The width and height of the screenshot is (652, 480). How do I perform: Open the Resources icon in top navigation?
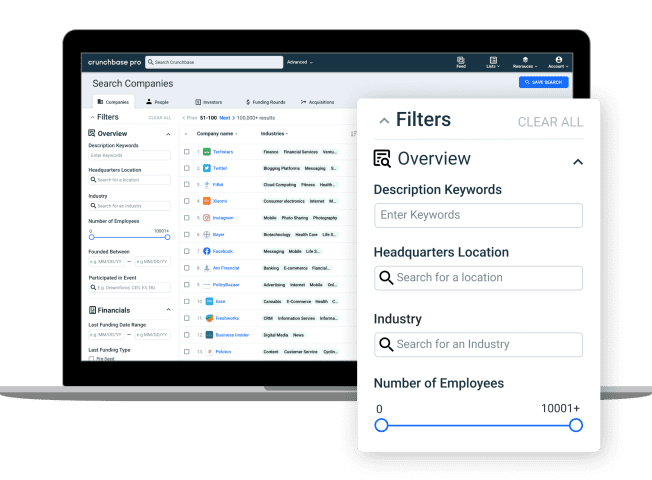pos(525,62)
